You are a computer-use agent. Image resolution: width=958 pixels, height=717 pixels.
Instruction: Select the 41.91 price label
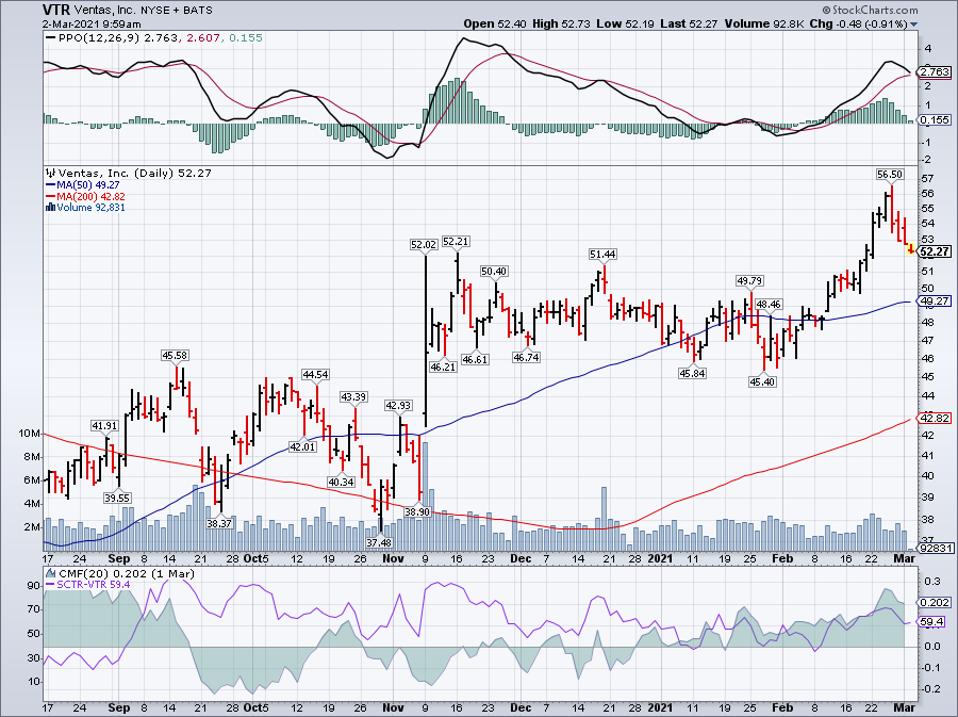click(104, 426)
